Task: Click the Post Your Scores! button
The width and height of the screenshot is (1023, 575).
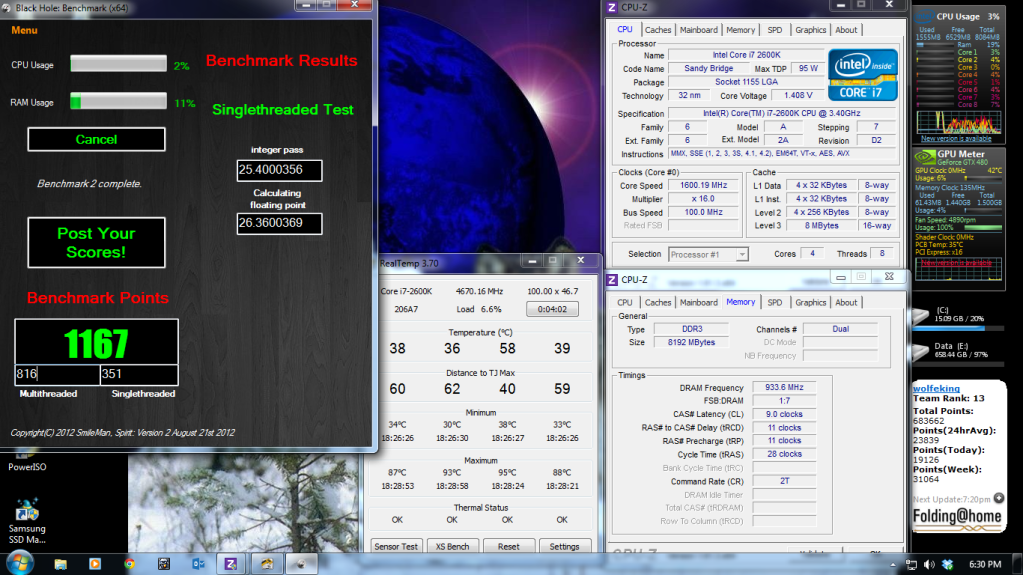Action: 96,243
